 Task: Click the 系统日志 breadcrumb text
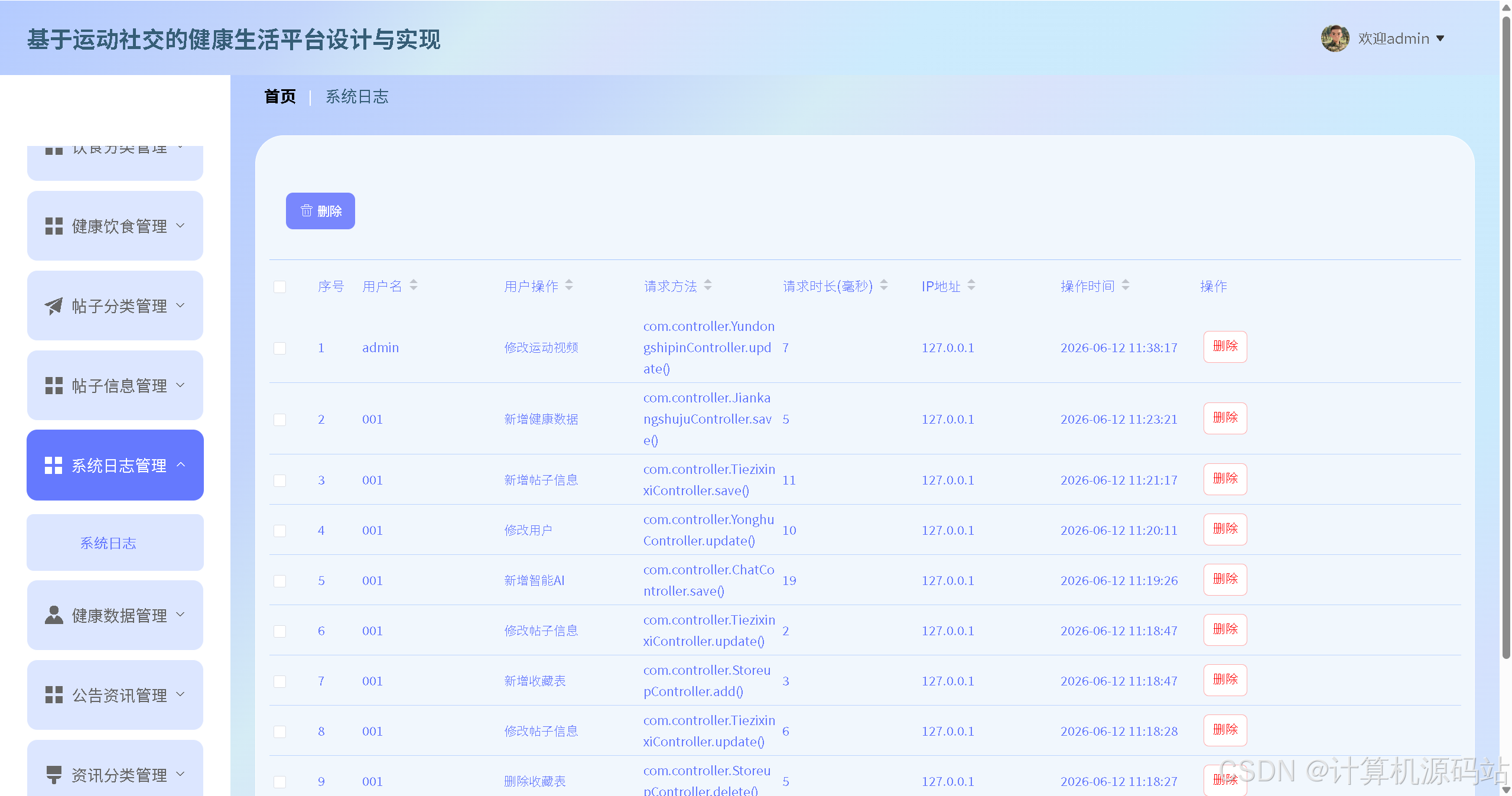(x=357, y=96)
